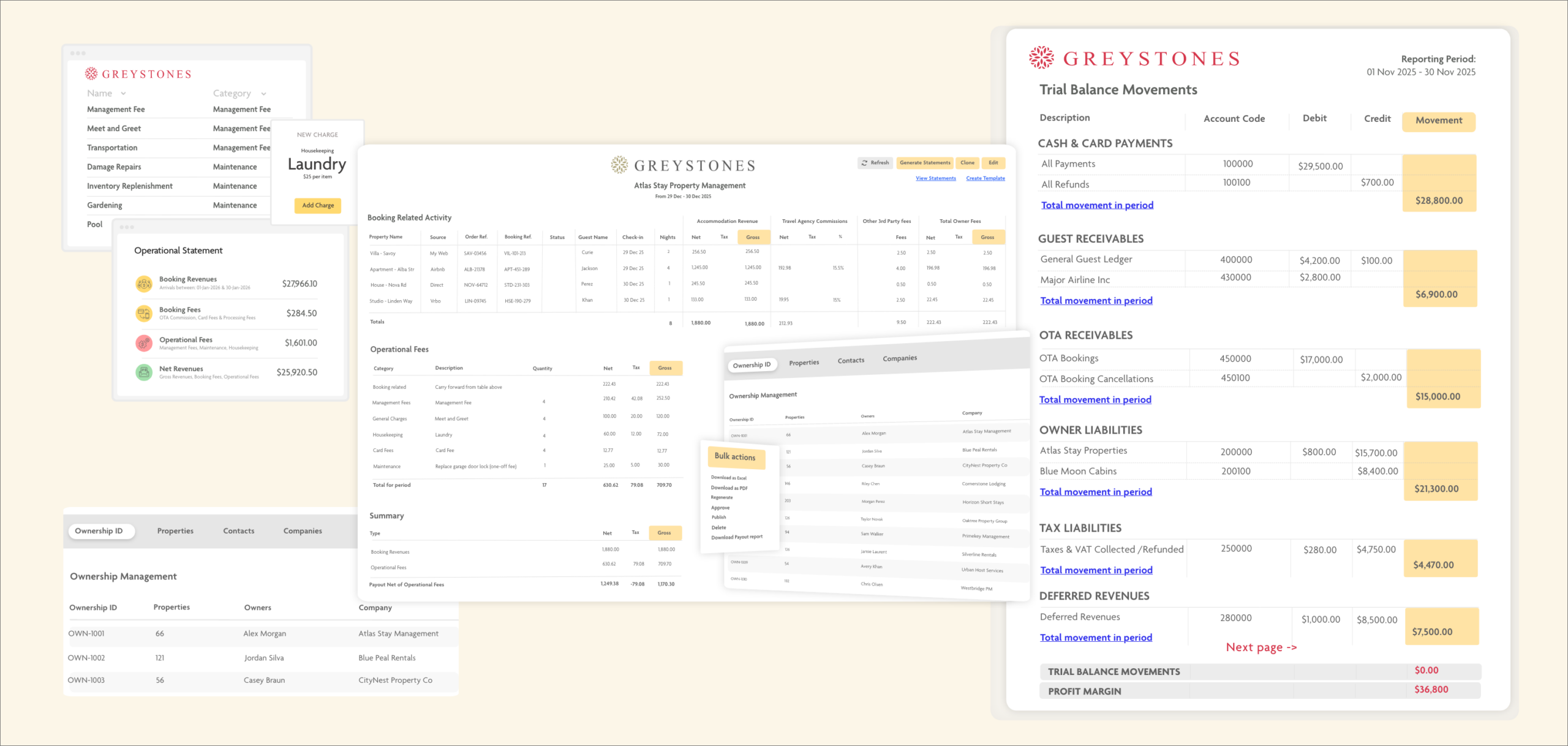The height and width of the screenshot is (746, 1568).
Task: Click the yellow Movement column header
Action: (x=1438, y=121)
